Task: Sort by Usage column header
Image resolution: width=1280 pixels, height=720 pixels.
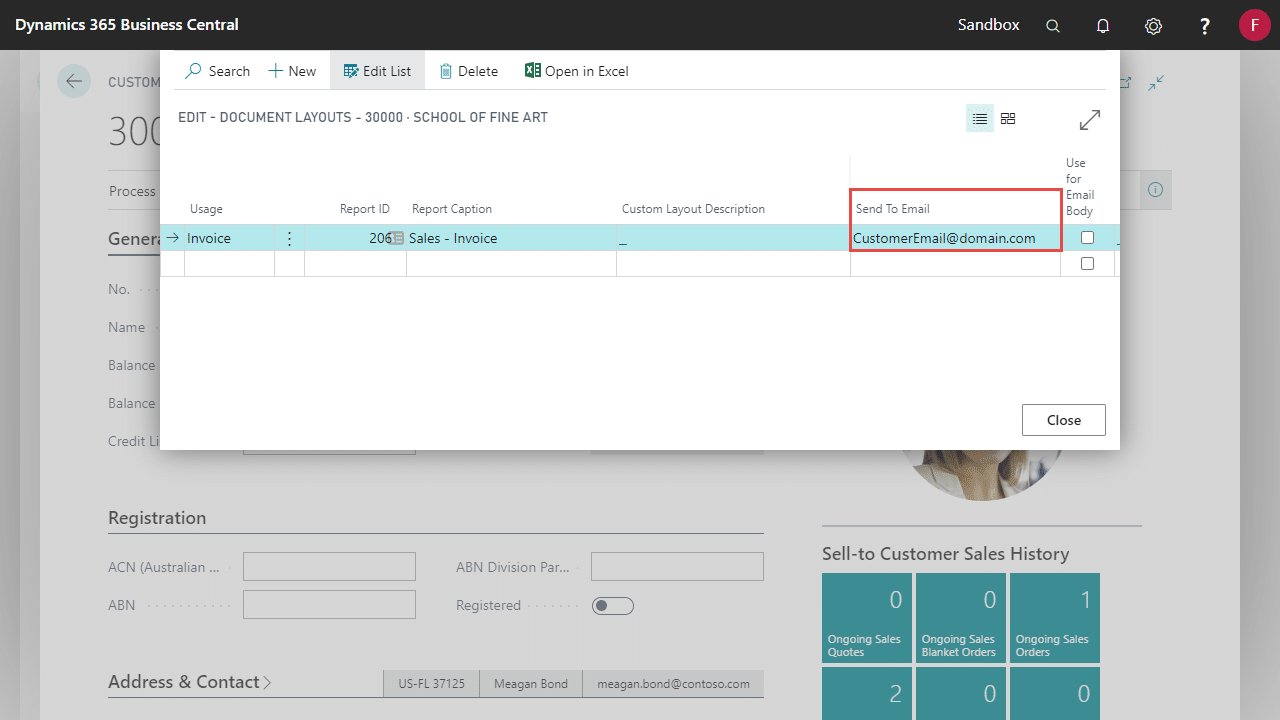Action: [206, 209]
